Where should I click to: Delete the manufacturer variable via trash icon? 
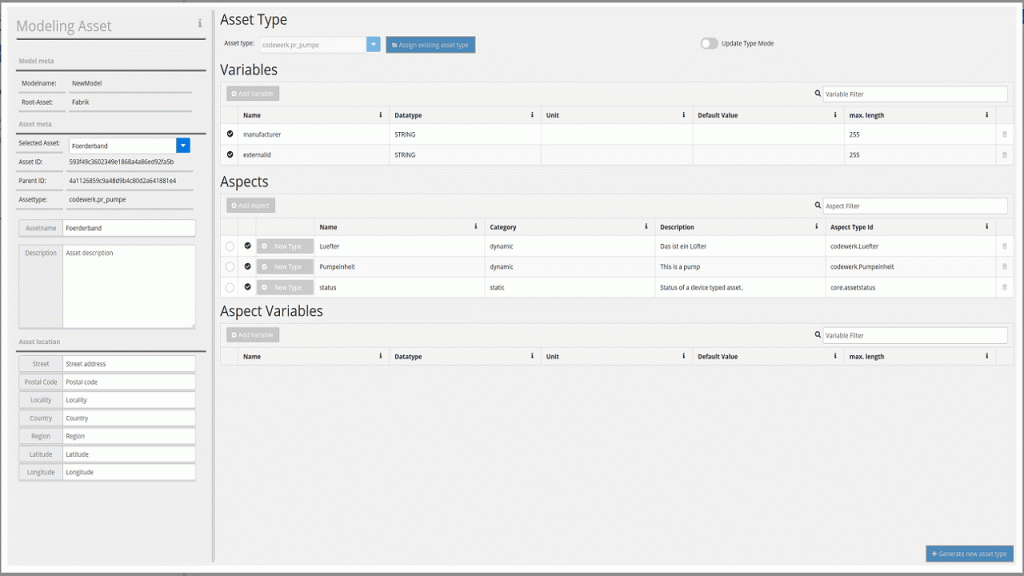(x=1004, y=134)
